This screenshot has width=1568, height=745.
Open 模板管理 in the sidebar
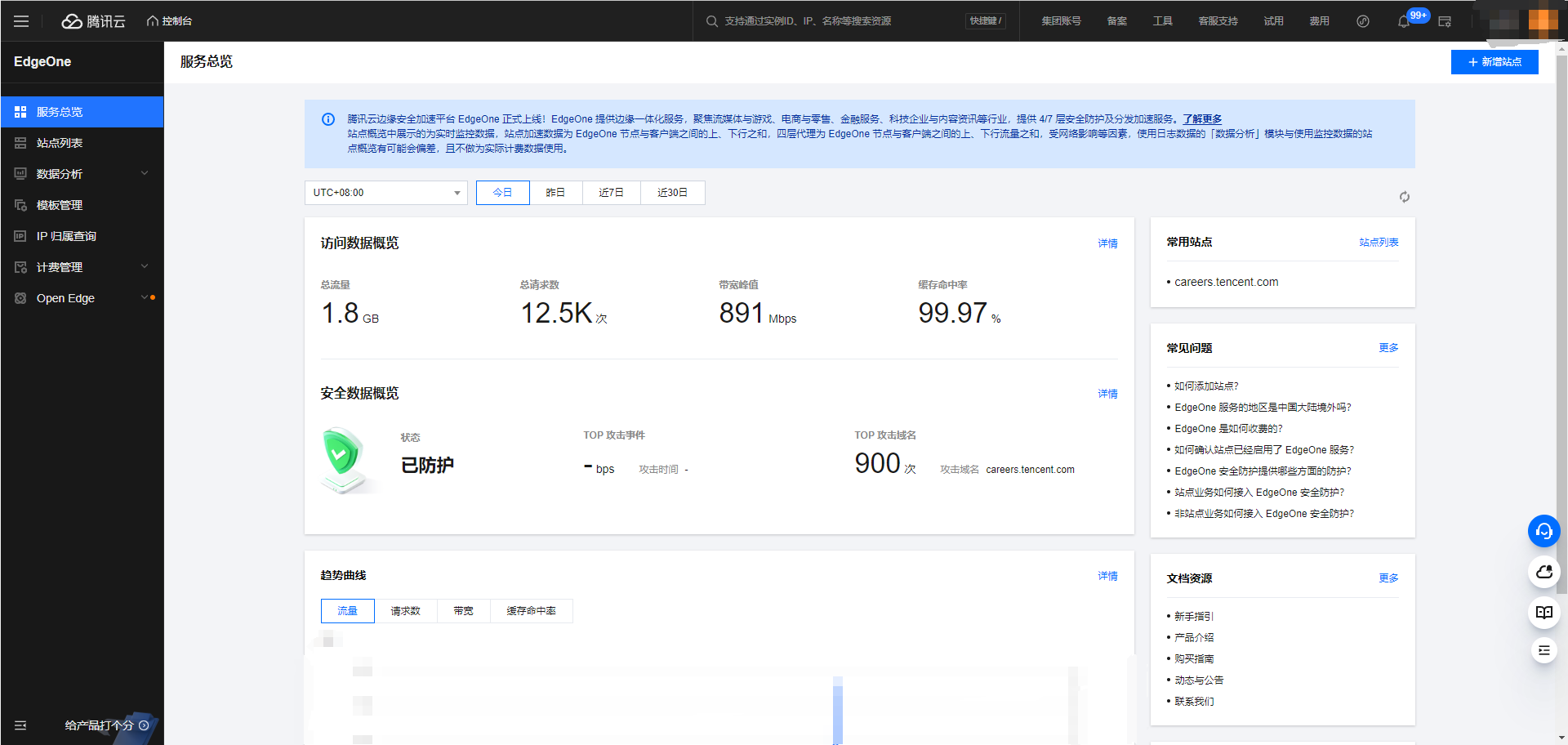coord(82,205)
